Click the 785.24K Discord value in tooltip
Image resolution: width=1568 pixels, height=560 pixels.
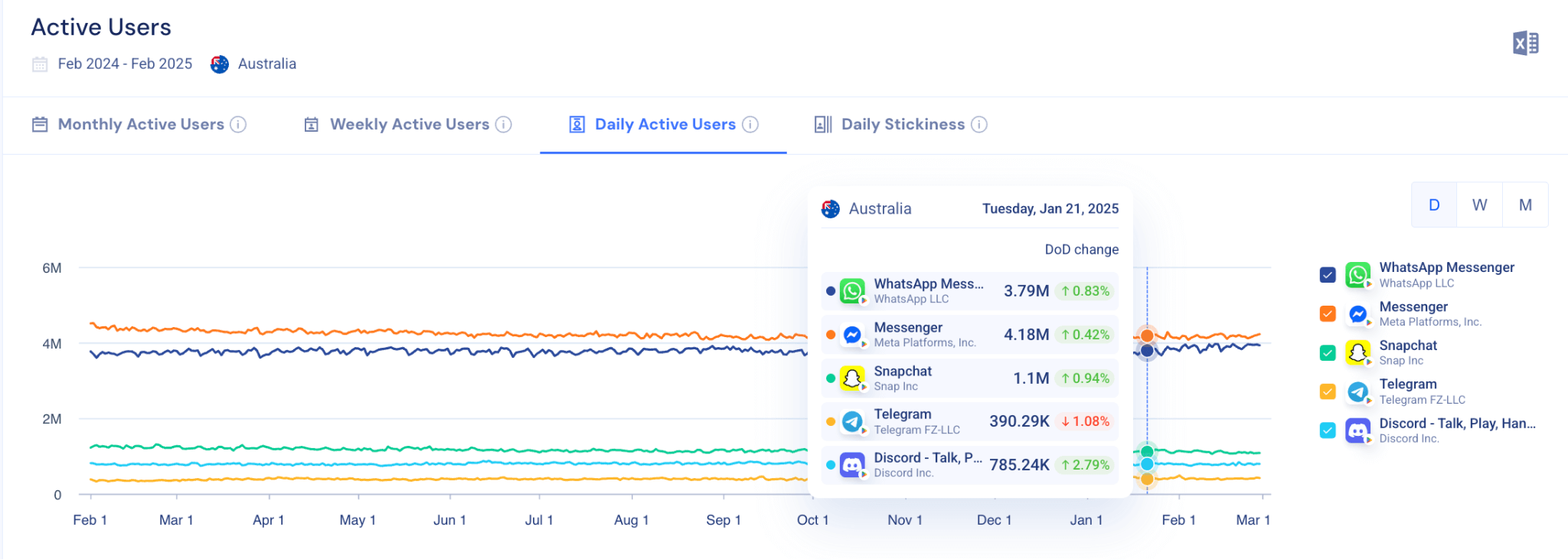(1019, 465)
